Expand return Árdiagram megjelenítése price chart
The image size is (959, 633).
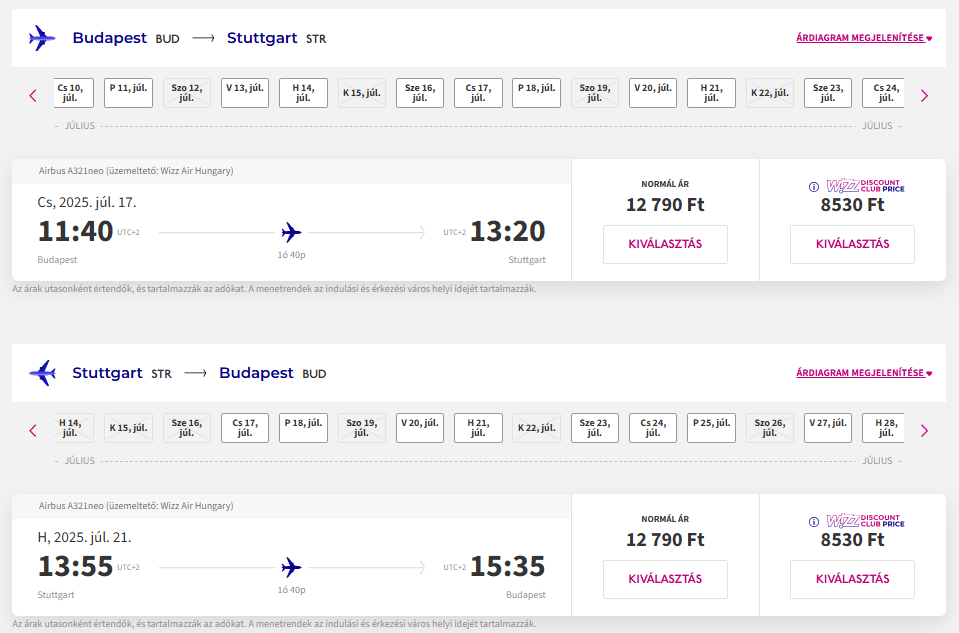[864, 372]
